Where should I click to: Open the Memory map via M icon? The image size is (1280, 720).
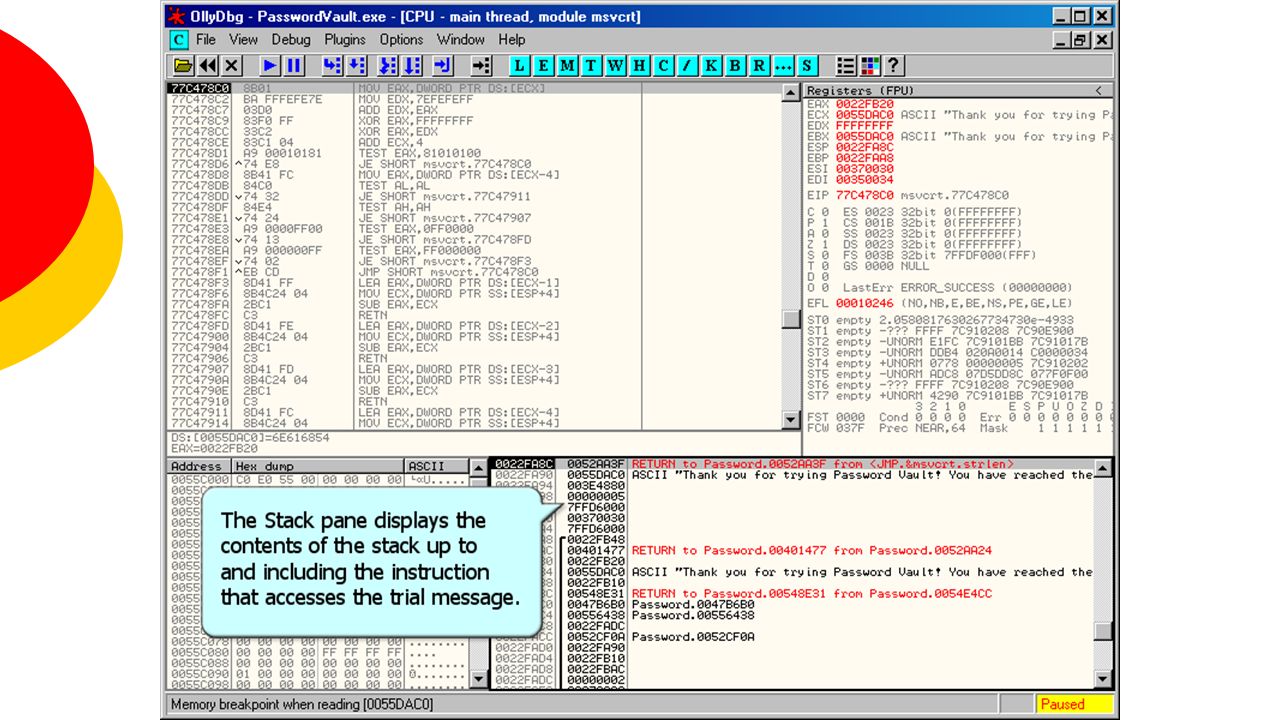(568, 66)
